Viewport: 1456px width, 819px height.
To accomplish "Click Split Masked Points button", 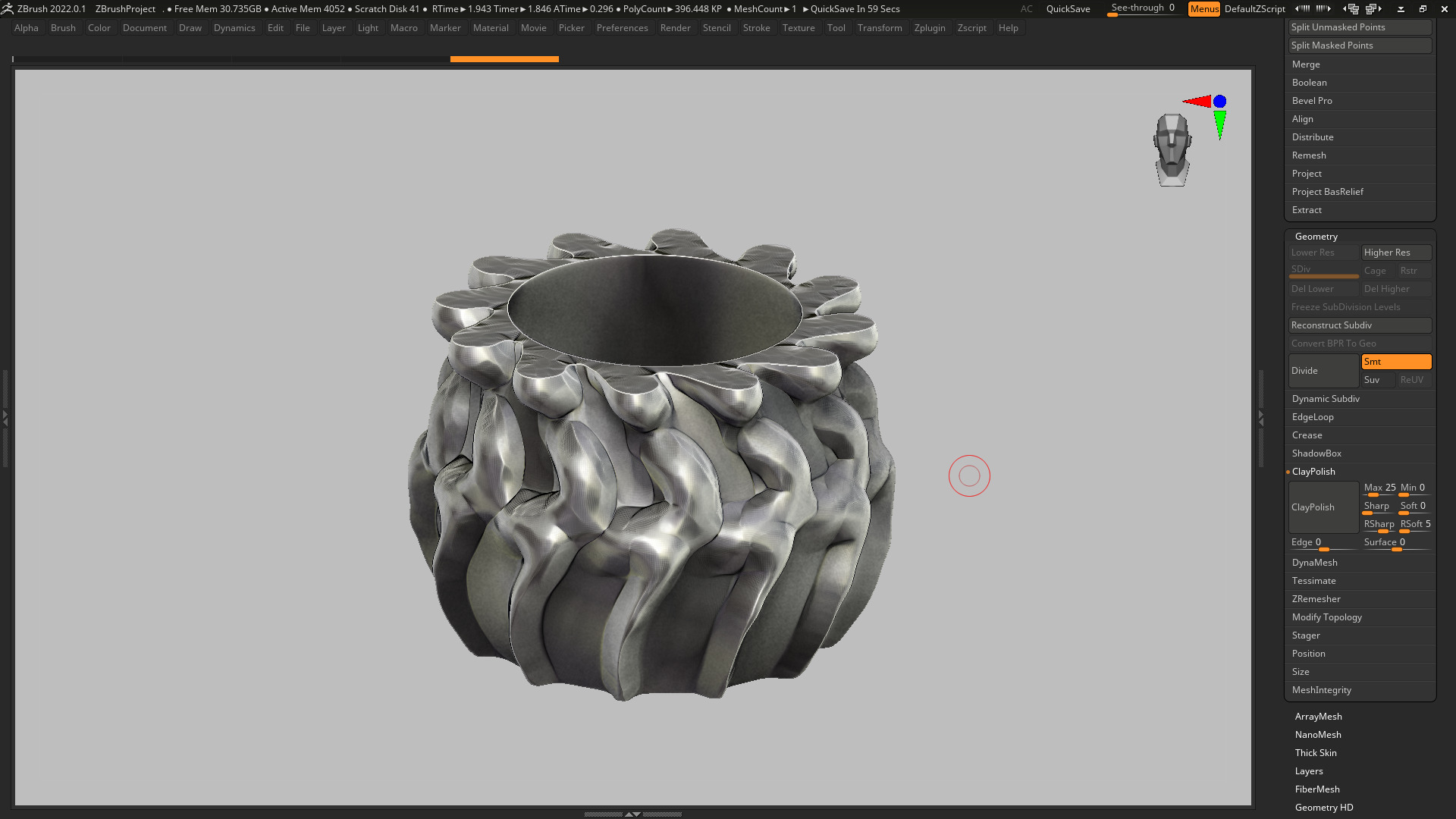I will click(1360, 45).
